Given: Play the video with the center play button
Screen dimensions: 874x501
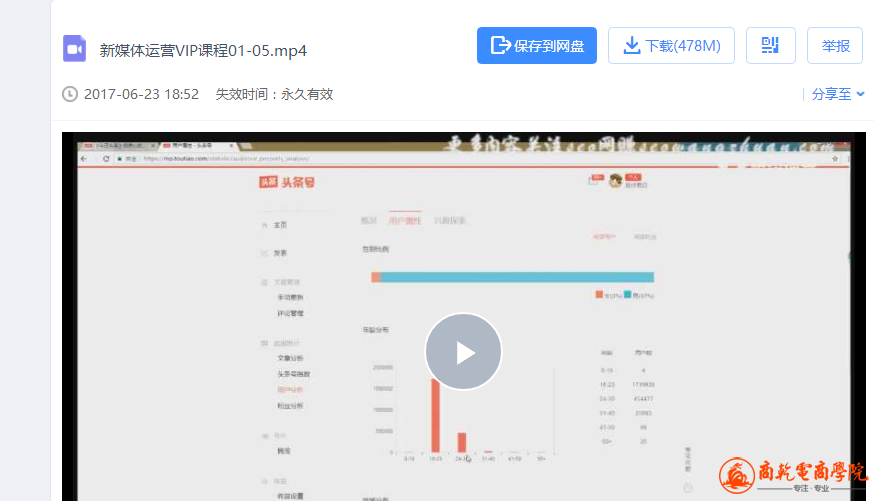Looking at the screenshot, I should [463, 352].
